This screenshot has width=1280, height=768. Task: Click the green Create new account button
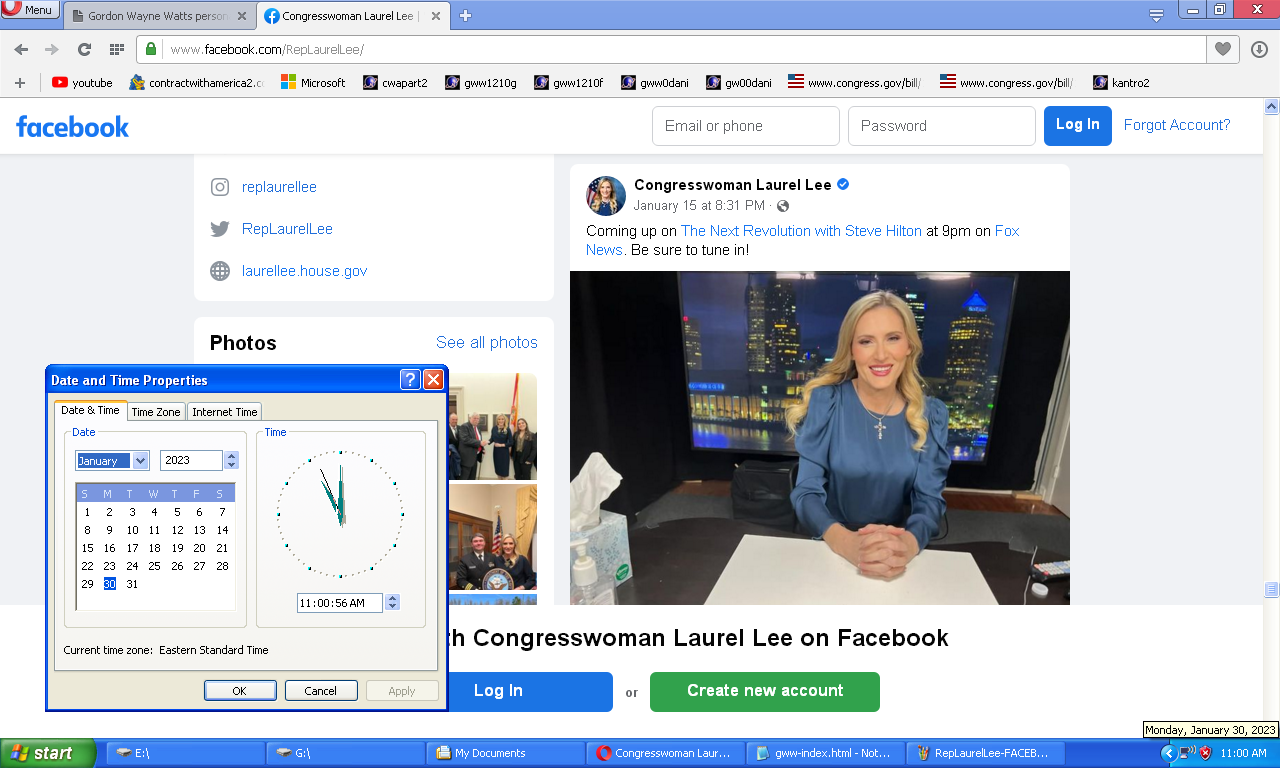[764, 691]
